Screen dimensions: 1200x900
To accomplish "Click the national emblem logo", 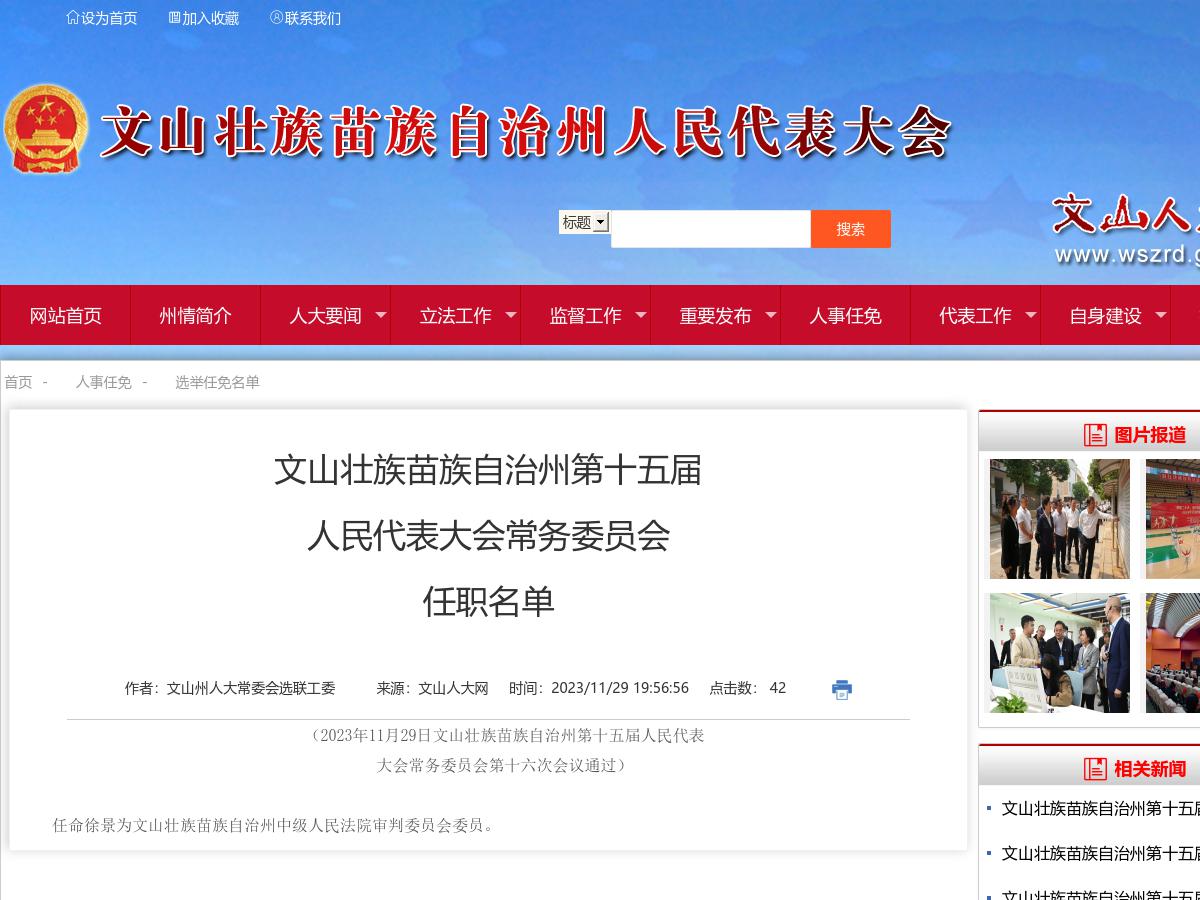I will pos(47,128).
